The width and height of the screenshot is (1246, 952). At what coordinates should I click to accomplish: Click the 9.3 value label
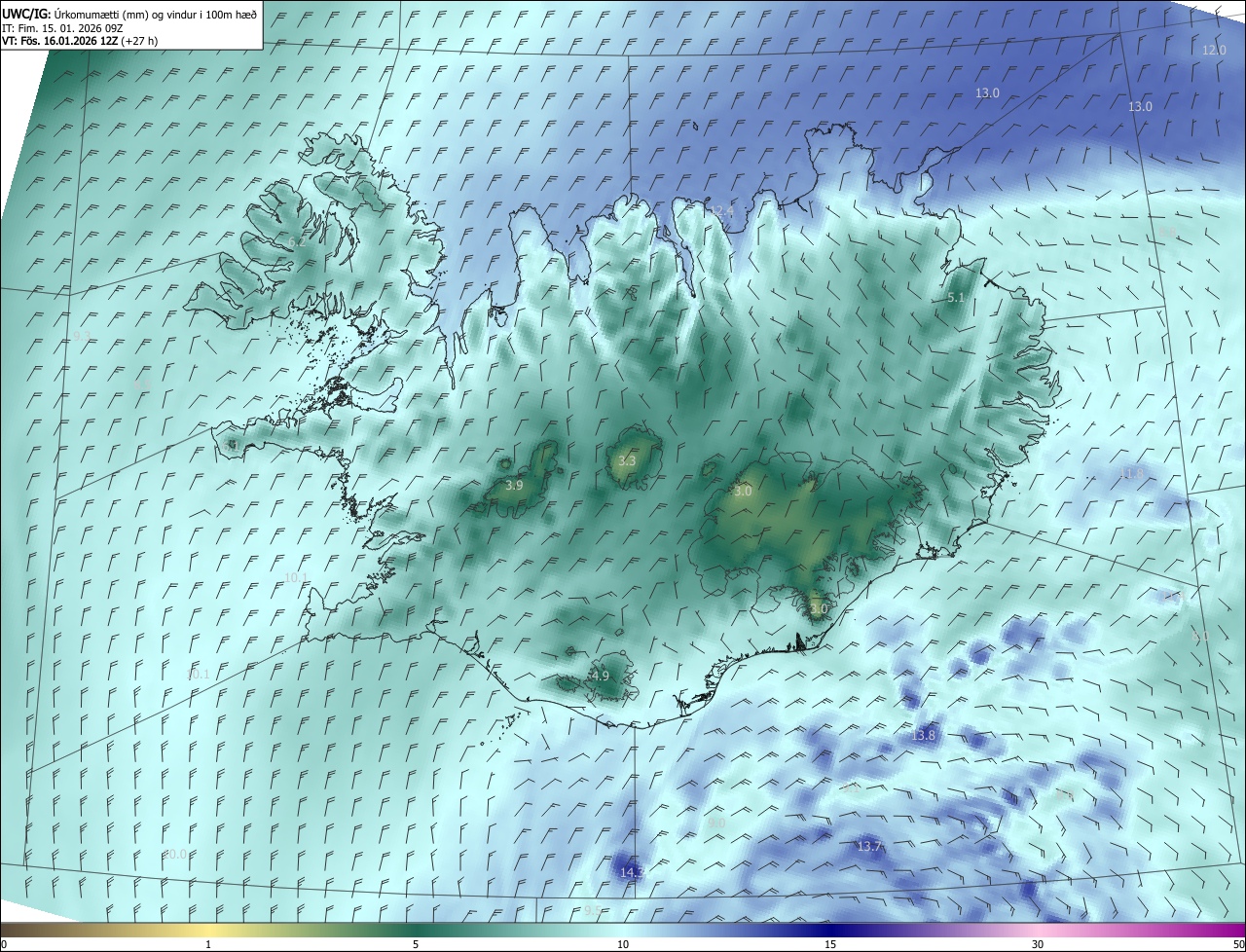(82, 336)
